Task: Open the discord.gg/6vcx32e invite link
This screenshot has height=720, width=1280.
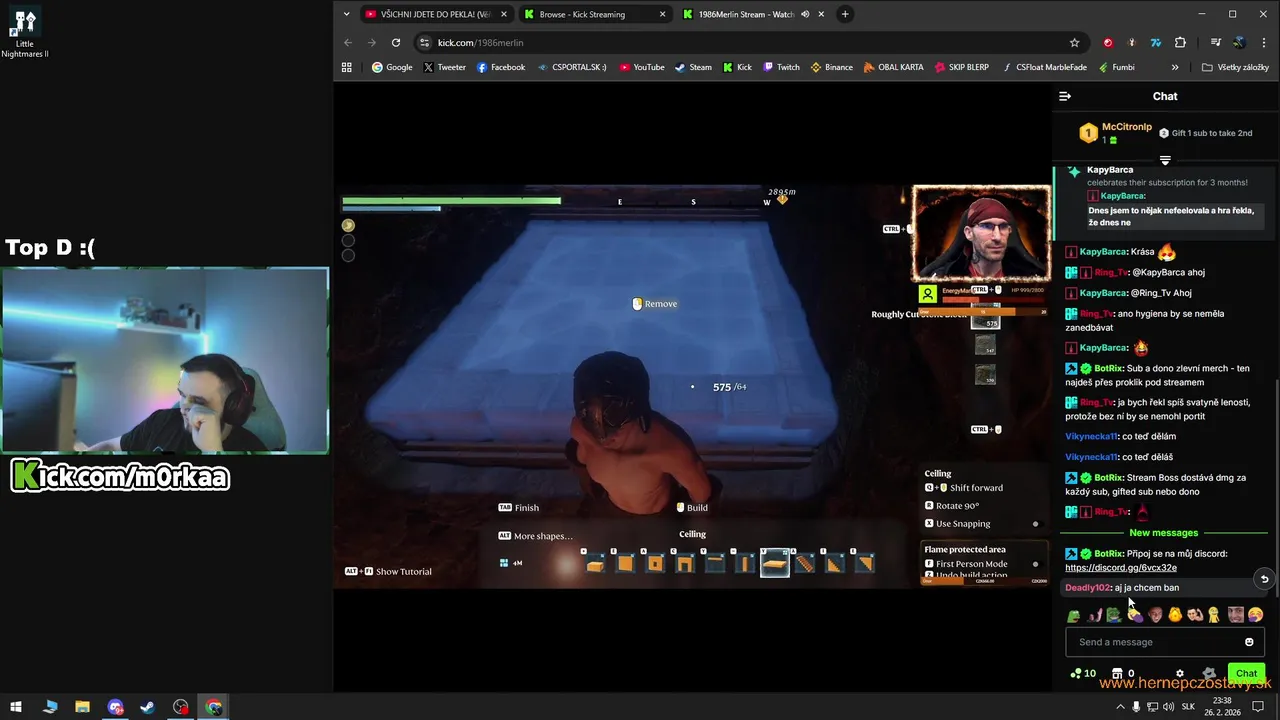Action: tap(1121, 567)
